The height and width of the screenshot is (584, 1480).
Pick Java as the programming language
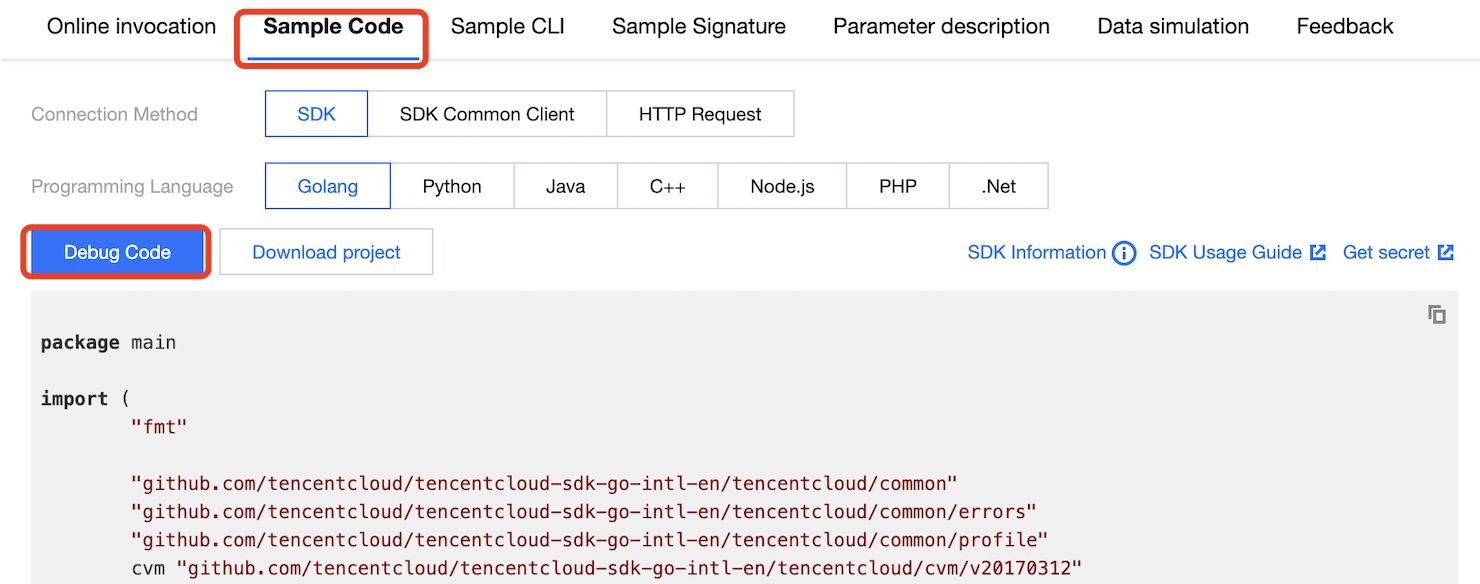point(566,187)
